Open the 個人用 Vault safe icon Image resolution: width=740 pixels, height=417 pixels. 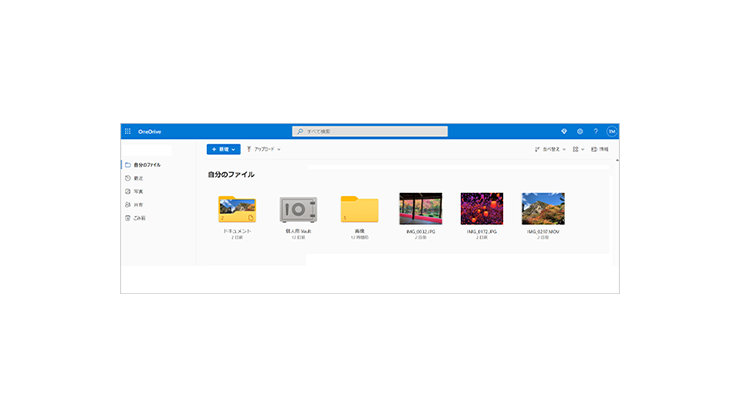[298, 209]
